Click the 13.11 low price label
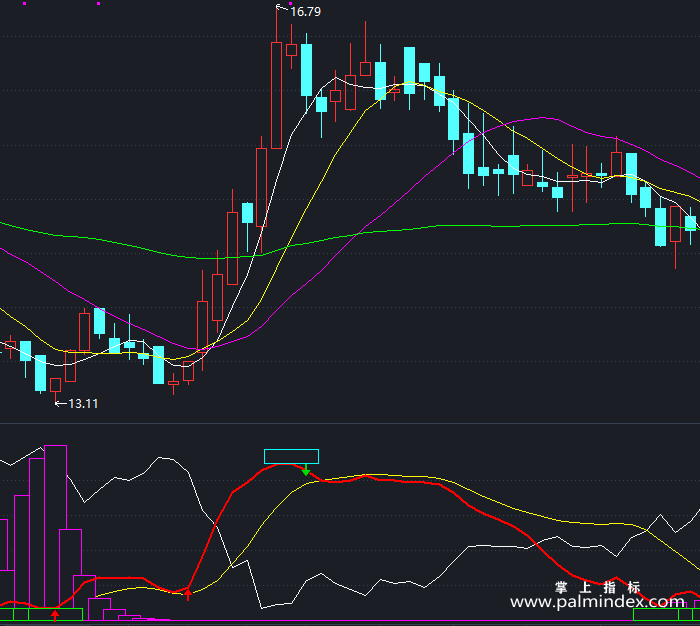 (83, 404)
